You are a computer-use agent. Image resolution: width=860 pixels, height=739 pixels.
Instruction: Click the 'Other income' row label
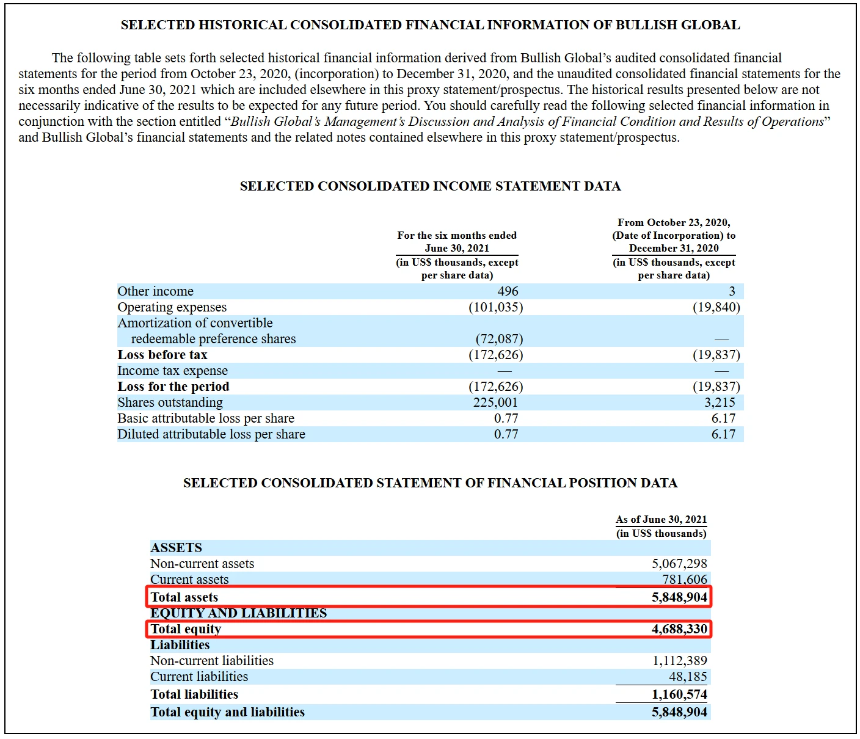(x=155, y=291)
